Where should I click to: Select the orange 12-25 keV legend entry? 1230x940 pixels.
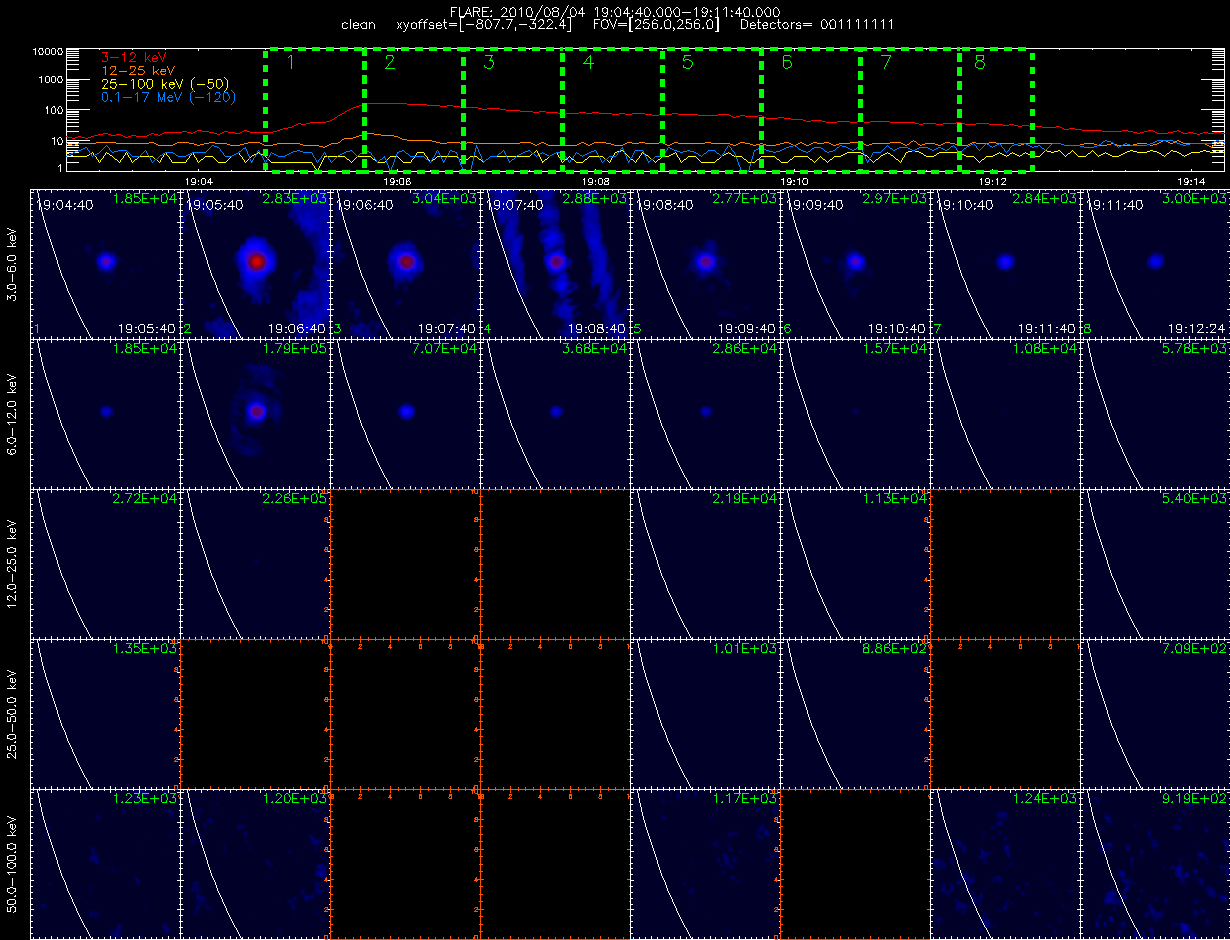138,72
